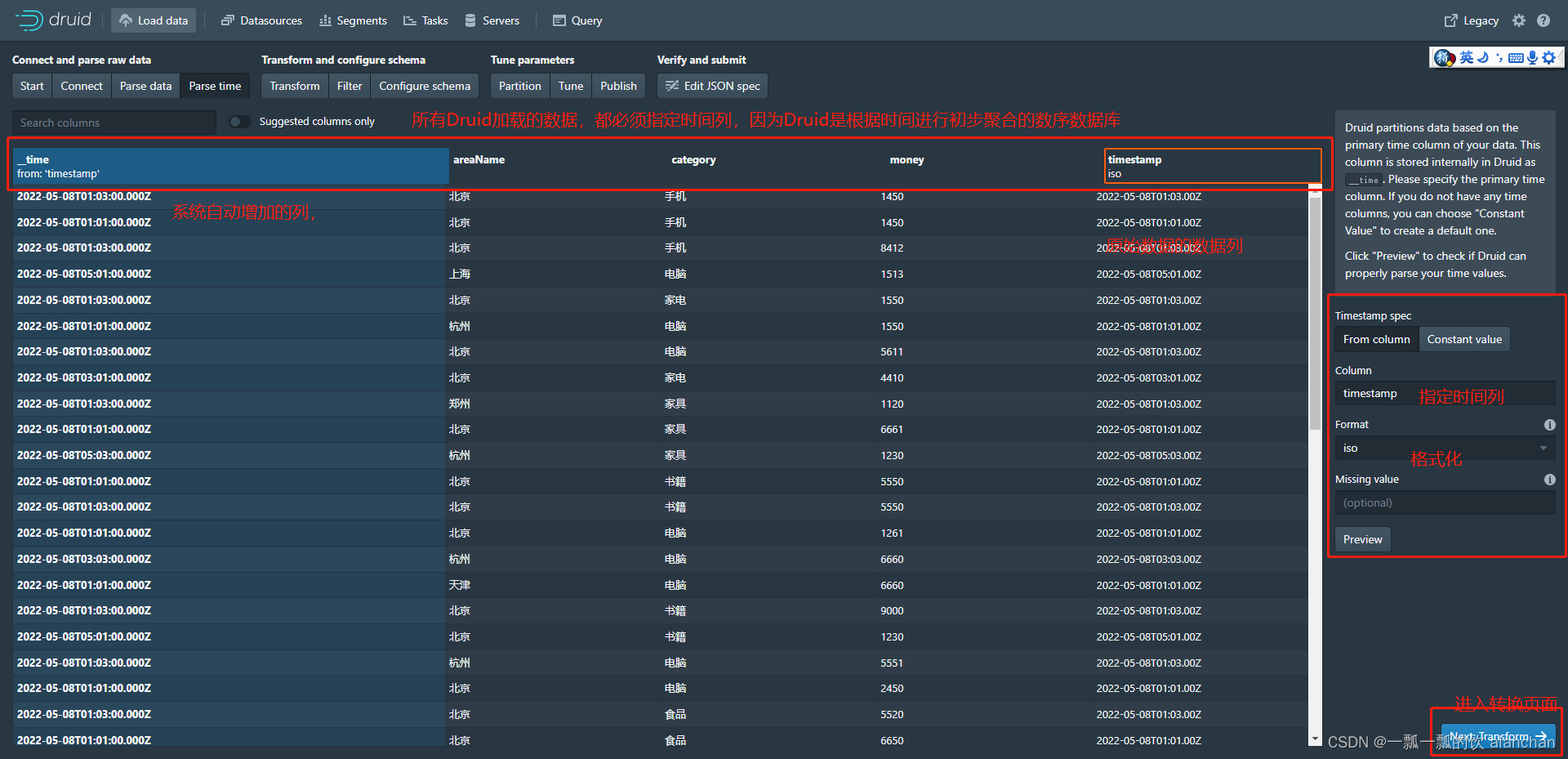Open the Query view

point(577,20)
